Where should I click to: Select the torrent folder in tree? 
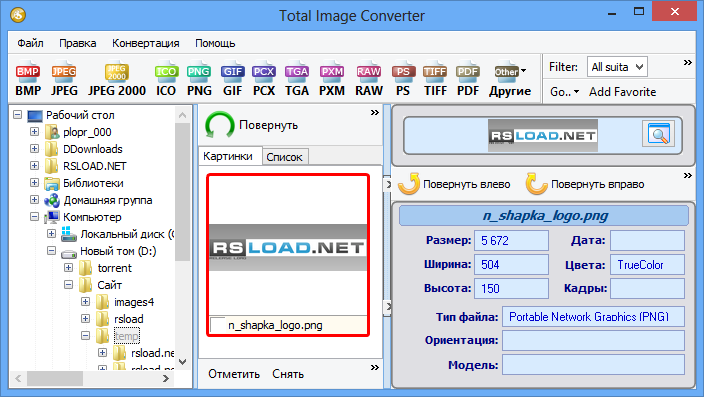(x=114, y=268)
